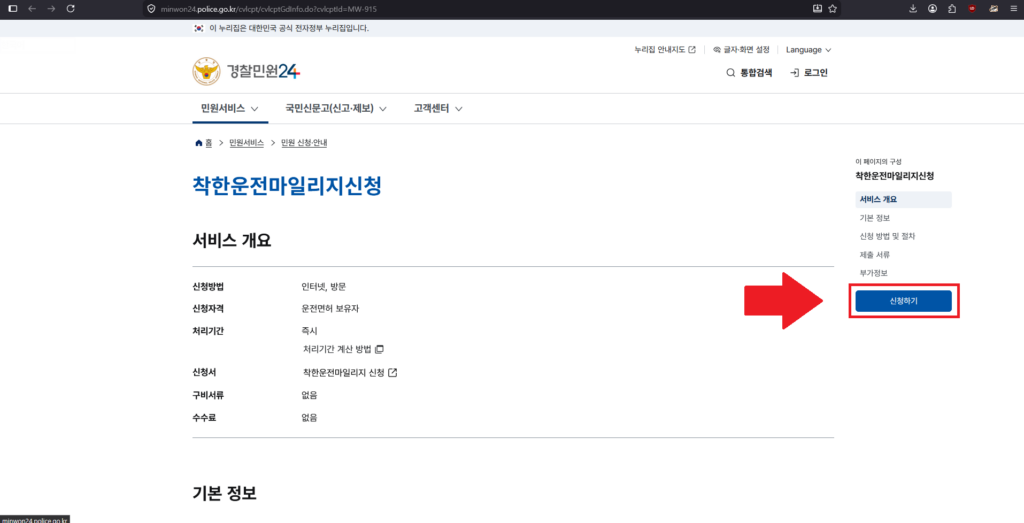The width and height of the screenshot is (1024, 523).
Task: Click the 로그인 arrow icon
Action: pyautogui.click(x=795, y=73)
